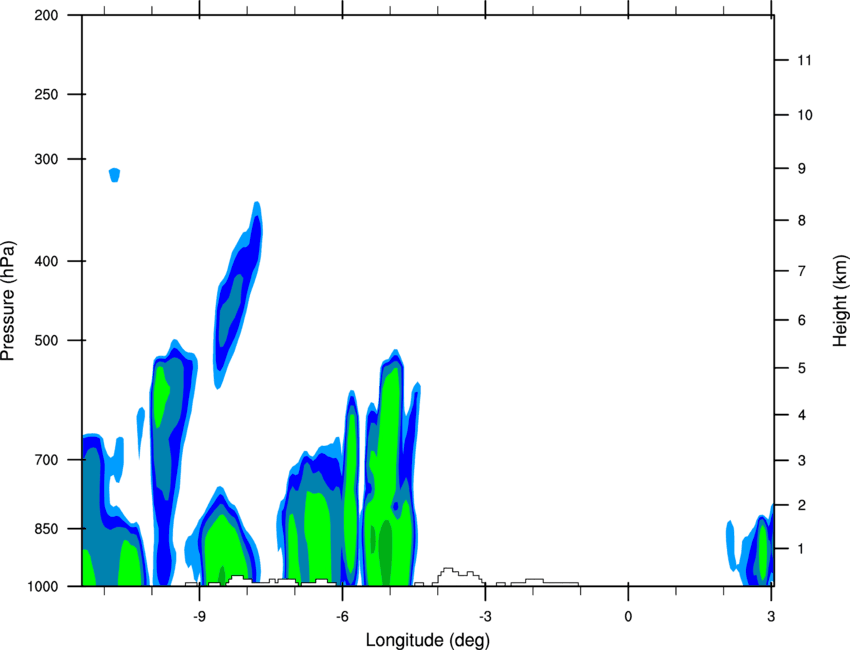Viewport: 850px width, 650px height.
Task: Click the 'Height (km)' axis title
Action: coord(840,300)
